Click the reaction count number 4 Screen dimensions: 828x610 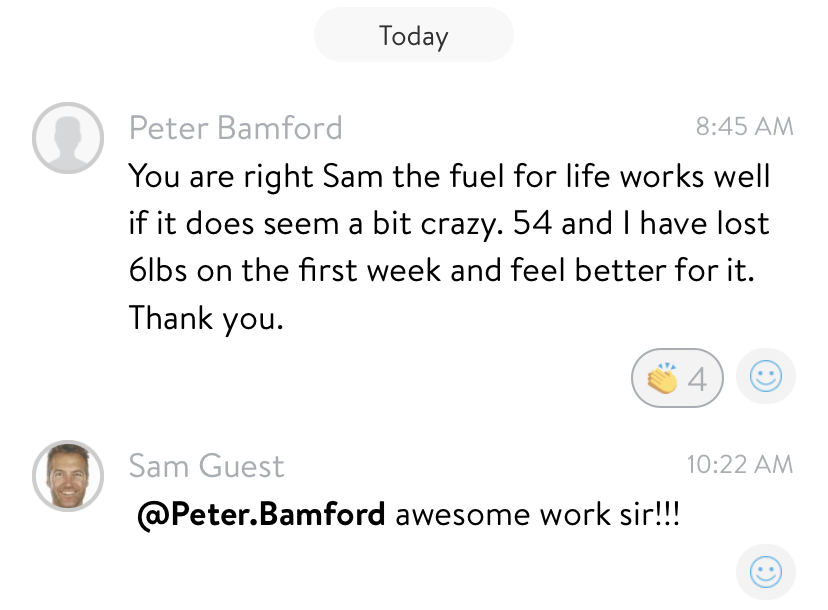(697, 379)
